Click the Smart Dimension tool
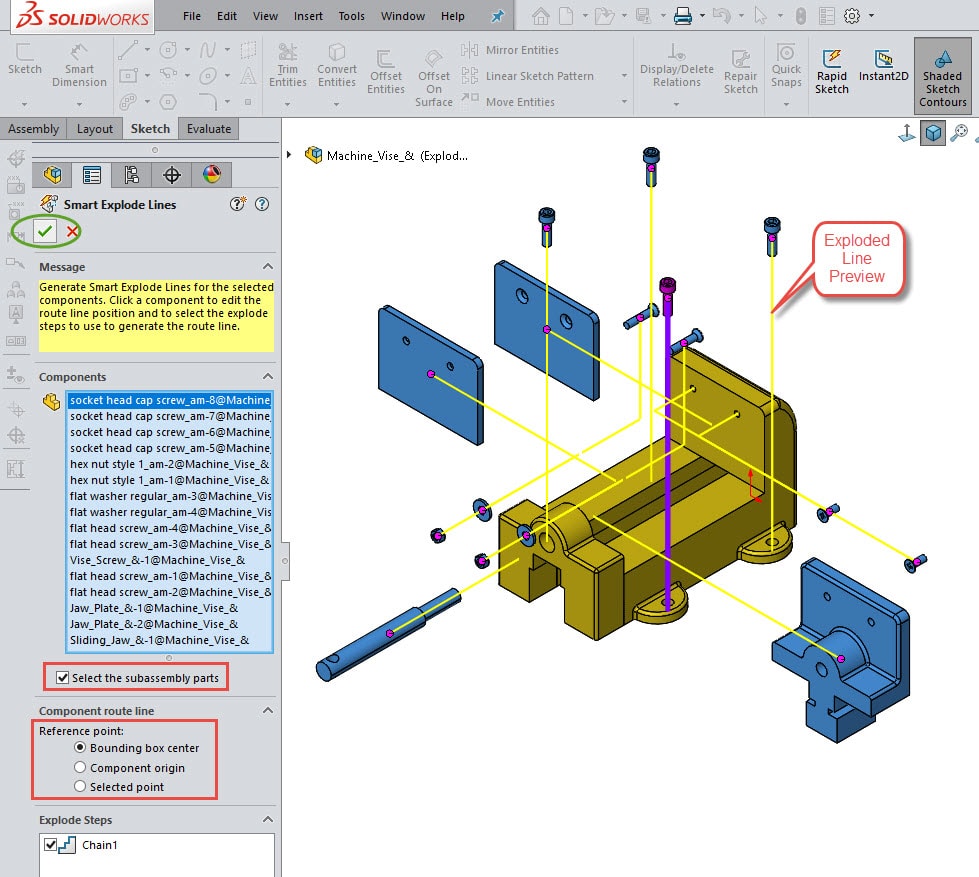This screenshot has width=979, height=877. click(79, 66)
